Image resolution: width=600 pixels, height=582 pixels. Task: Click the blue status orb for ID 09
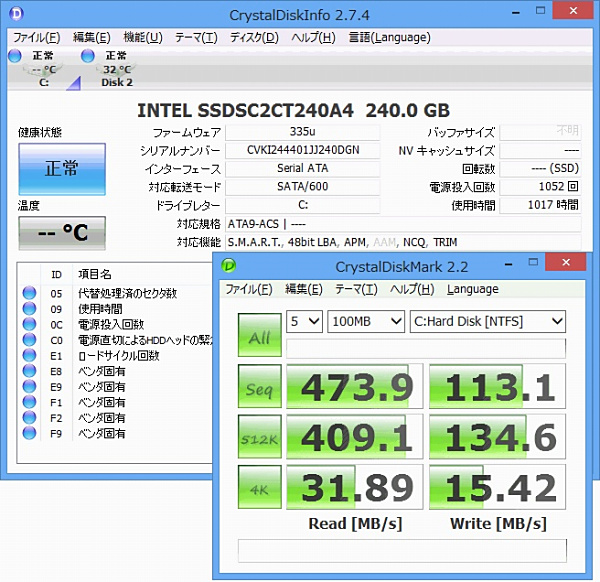[29, 308]
